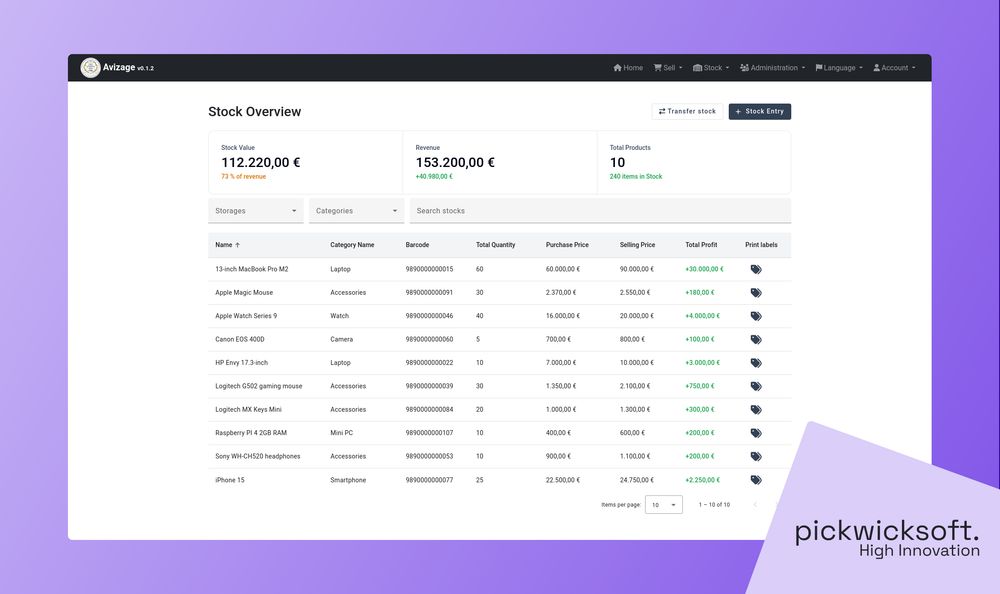
Task: Click tag icon for Sony WH-CH520 headphones
Action: (756, 456)
